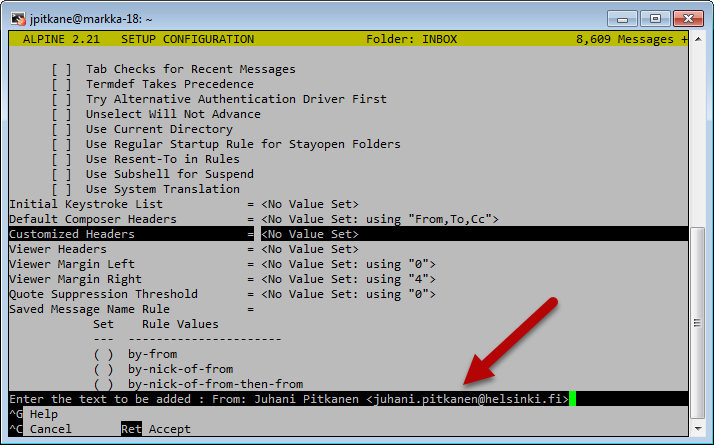Click Ret Accept command
Viewport: 714px width, 445px height.
[156, 429]
